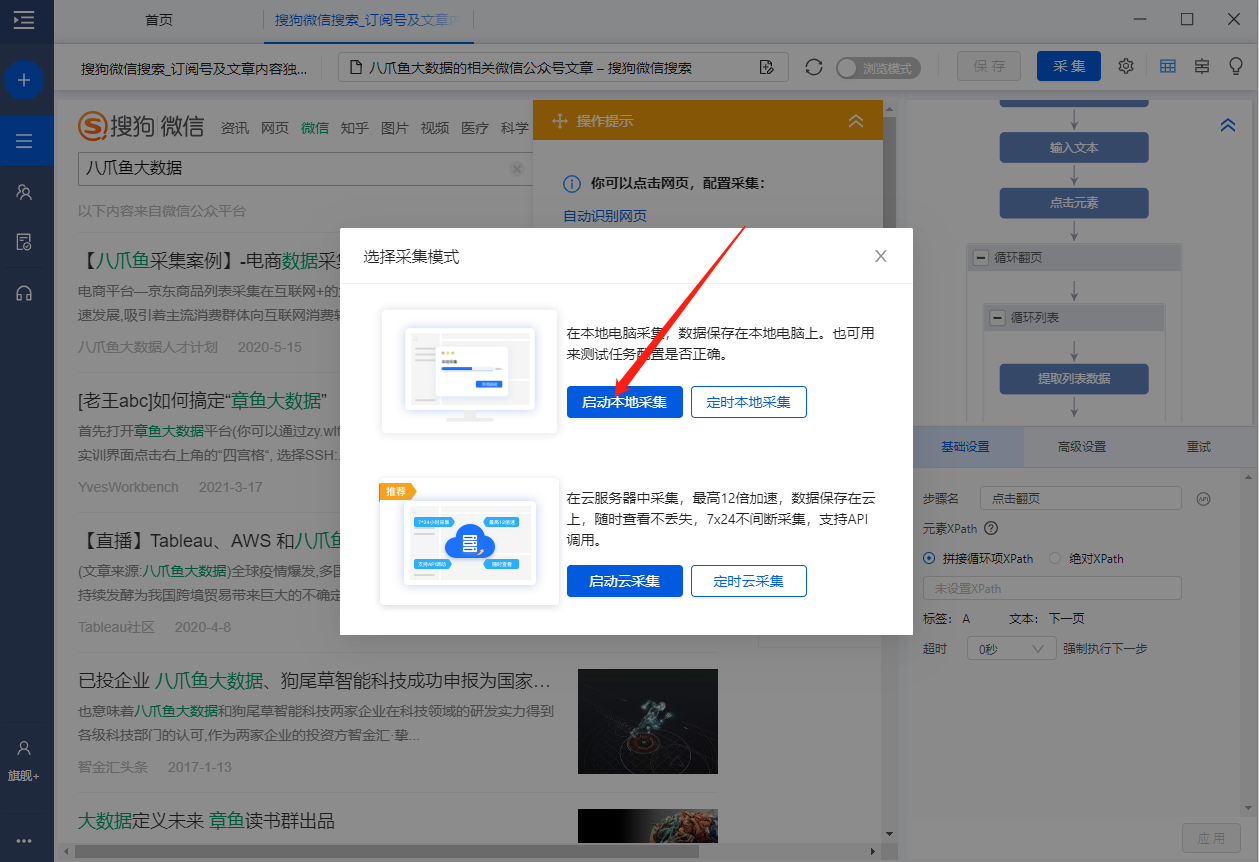
Task: Open the 网页 navigation link
Action: (275, 128)
